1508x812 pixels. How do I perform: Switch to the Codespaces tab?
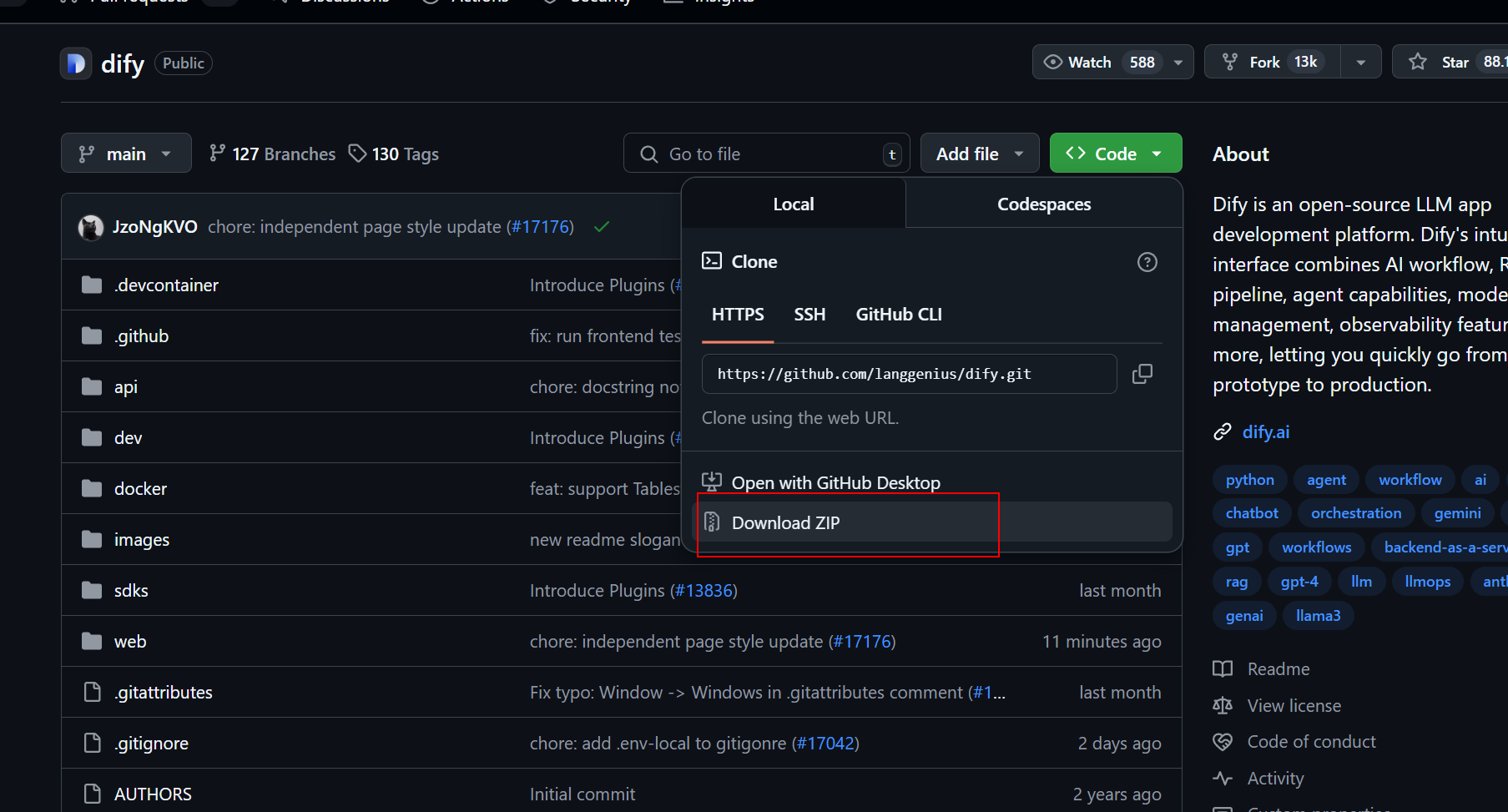[1044, 204]
